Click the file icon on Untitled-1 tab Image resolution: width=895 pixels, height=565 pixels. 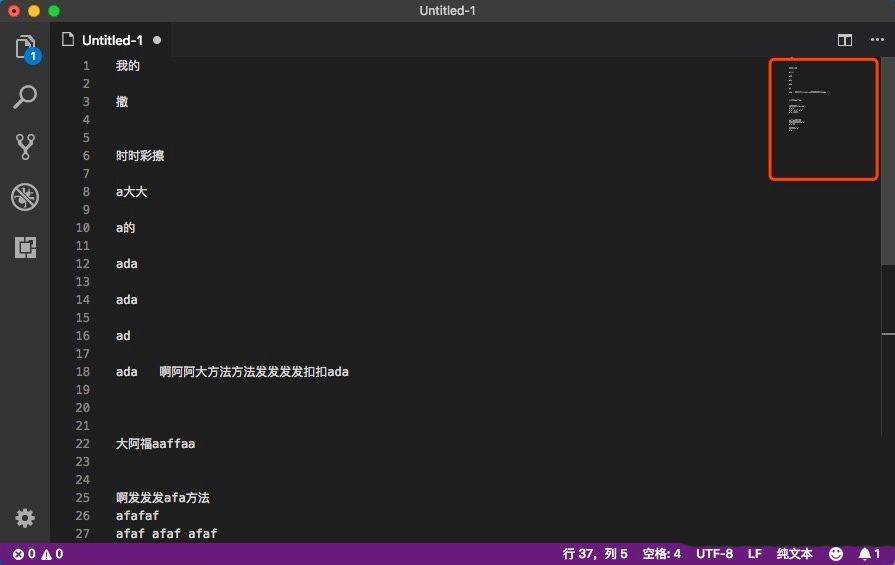coord(68,39)
